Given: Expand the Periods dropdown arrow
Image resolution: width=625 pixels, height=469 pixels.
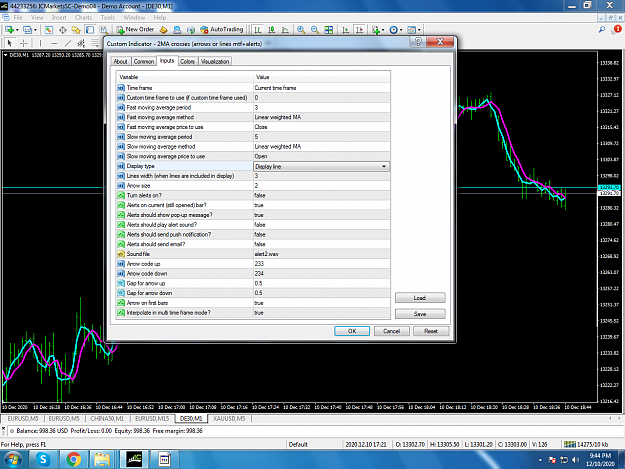Looking at the screenshot, I should 401,30.
